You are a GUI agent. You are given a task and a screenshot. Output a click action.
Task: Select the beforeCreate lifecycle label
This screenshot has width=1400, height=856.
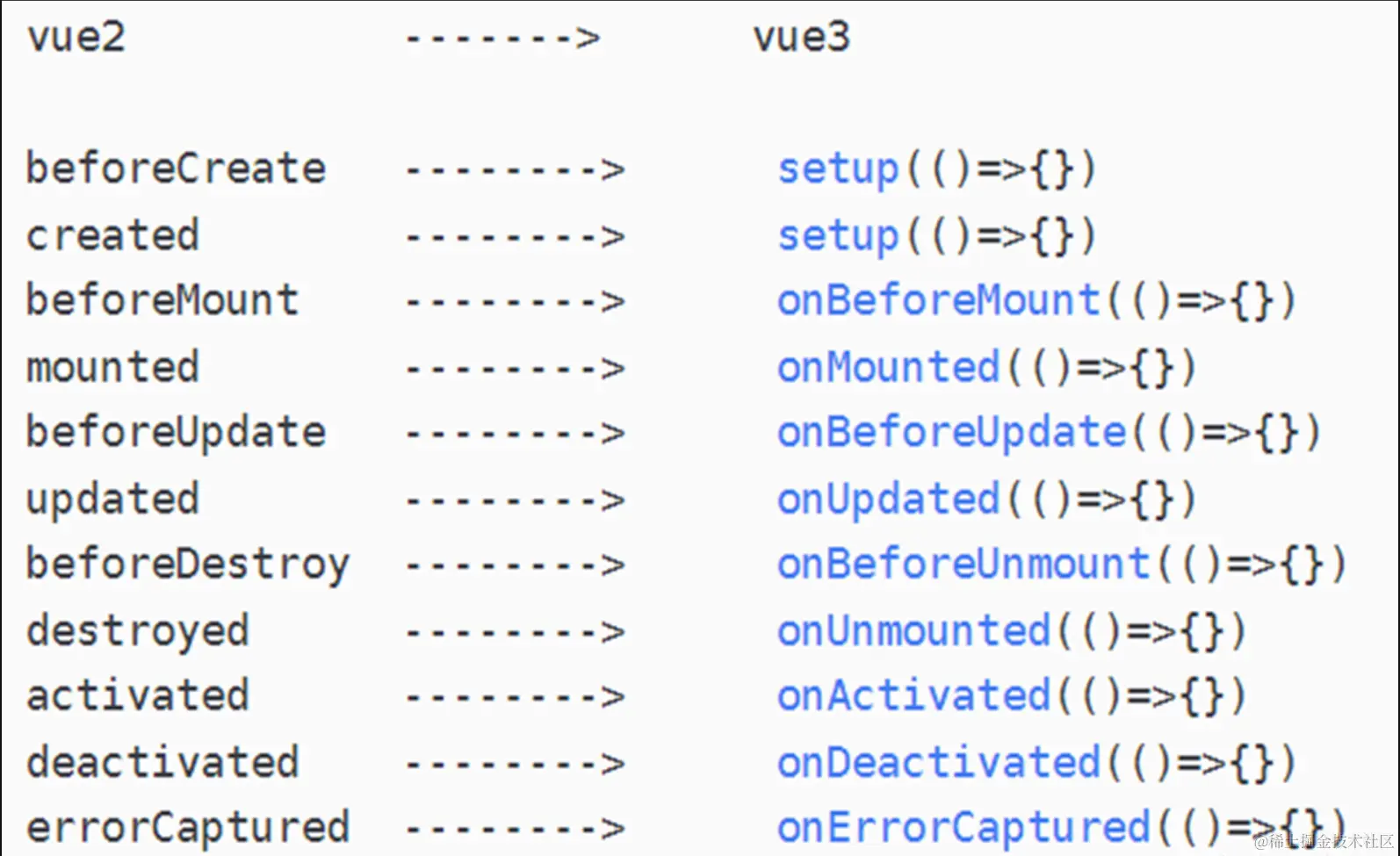[x=176, y=169]
